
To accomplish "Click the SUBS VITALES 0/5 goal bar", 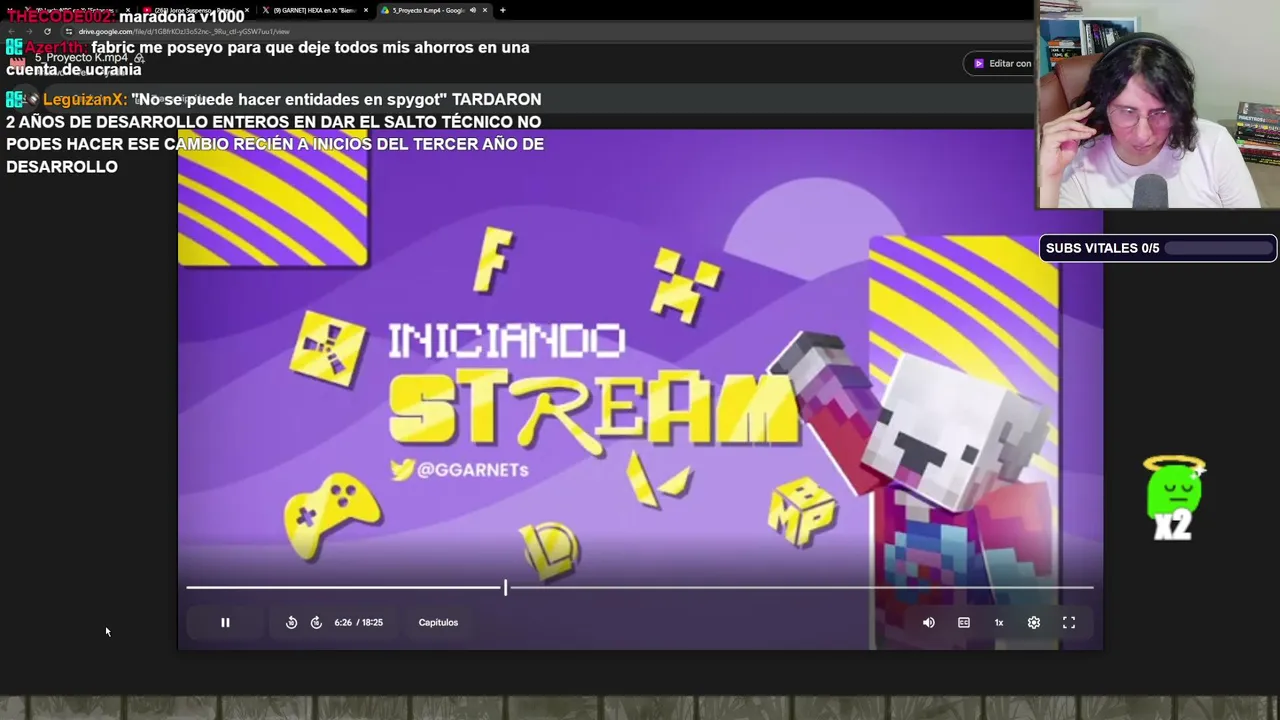I will tap(1158, 248).
